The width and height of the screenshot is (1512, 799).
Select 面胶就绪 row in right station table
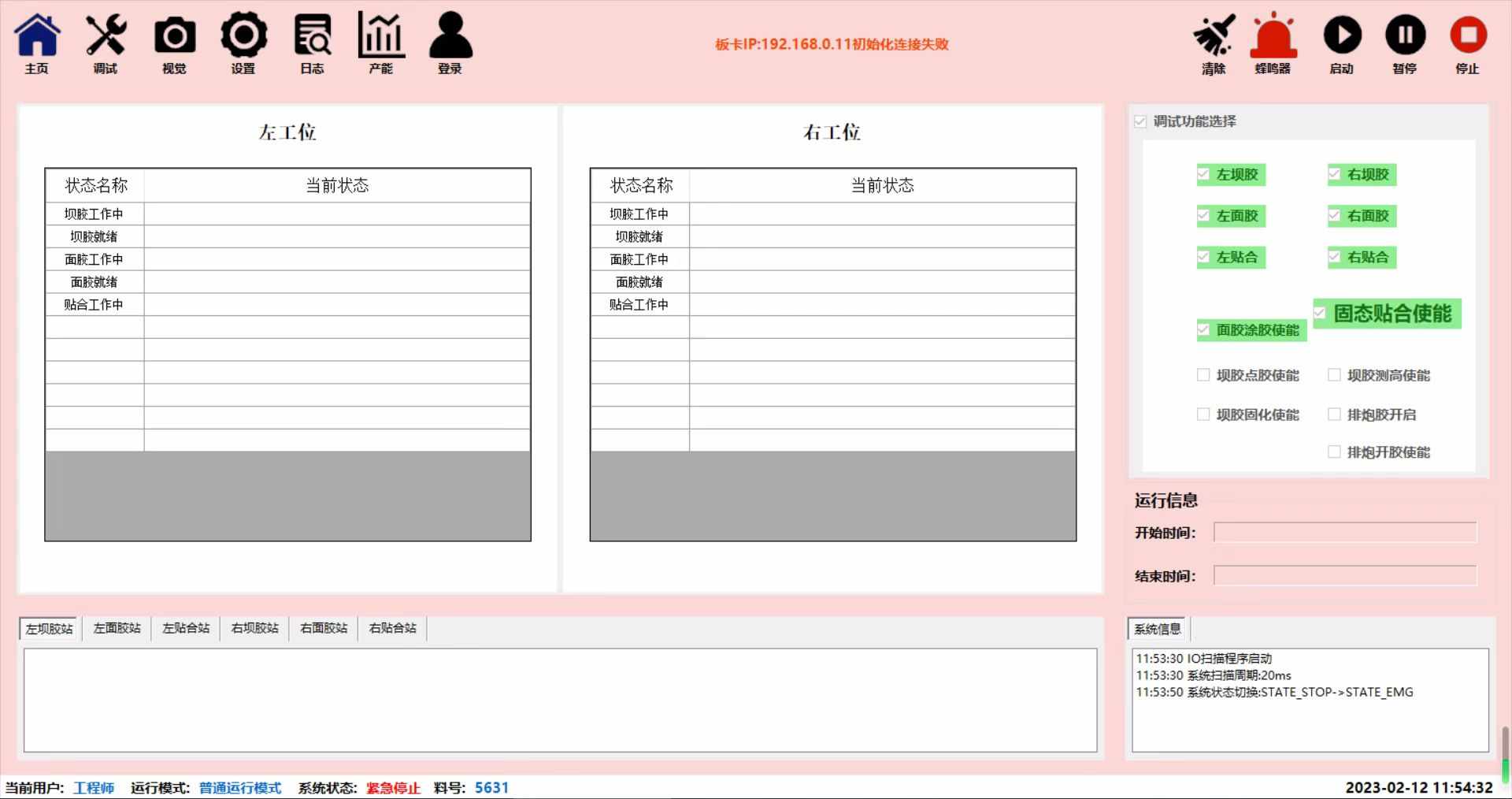click(833, 282)
